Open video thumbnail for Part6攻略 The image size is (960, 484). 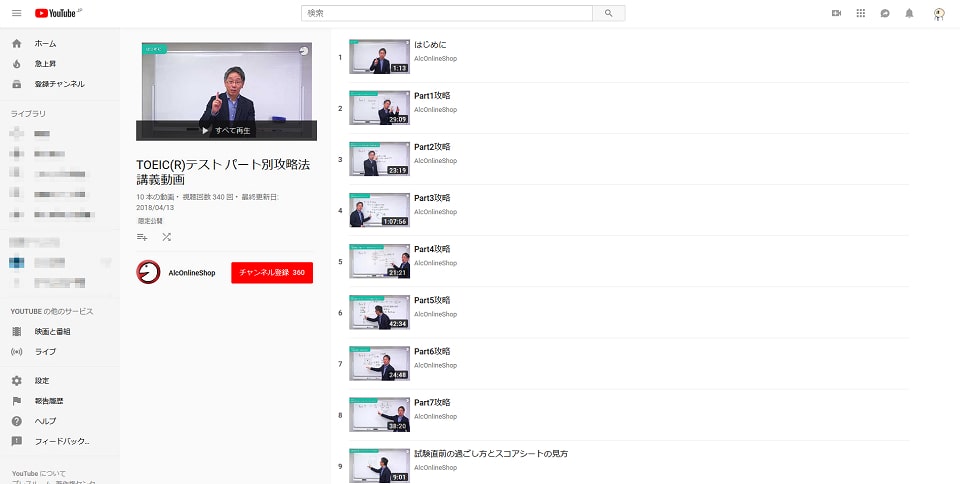(x=380, y=363)
